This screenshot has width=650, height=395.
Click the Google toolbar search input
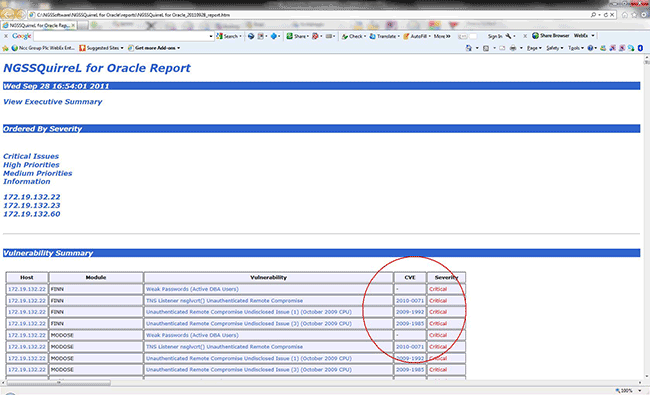(x=120, y=36)
